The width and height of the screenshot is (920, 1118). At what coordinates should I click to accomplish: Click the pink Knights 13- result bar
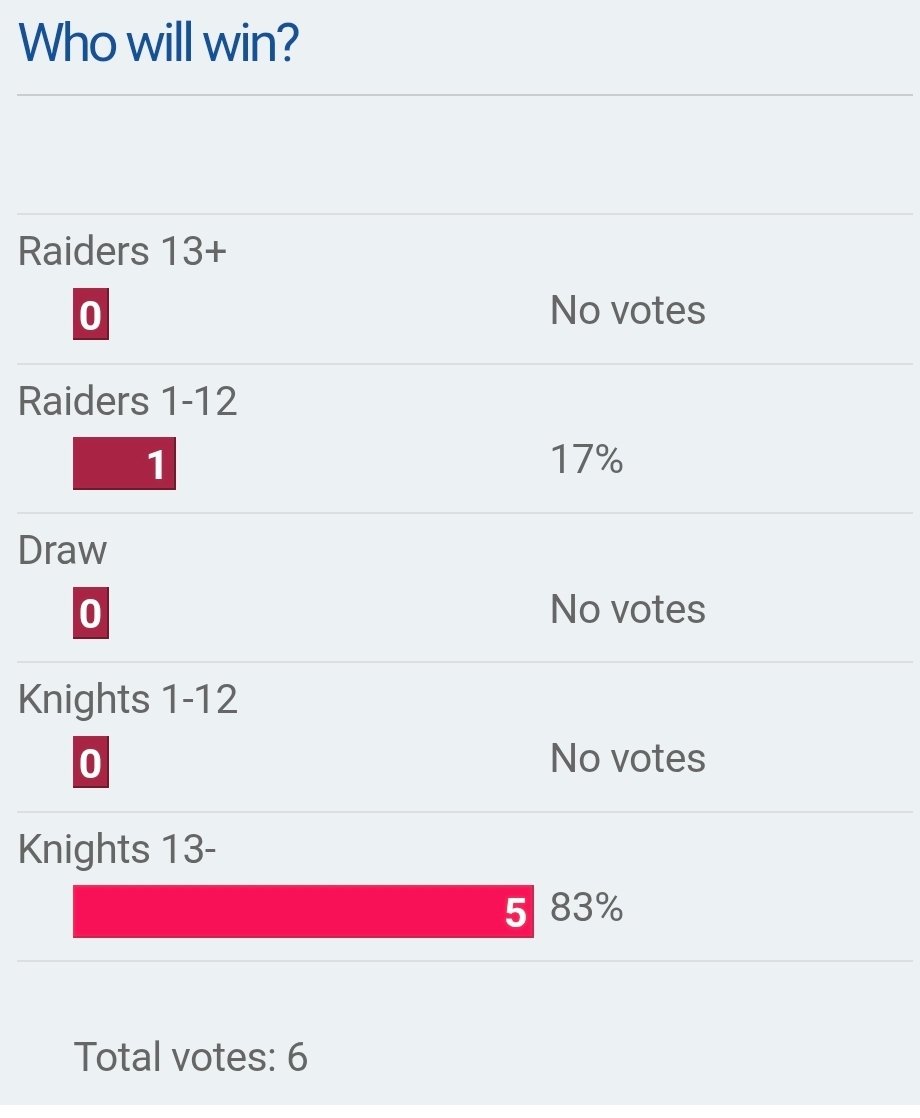pyautogui.click(x=303, y=911)
